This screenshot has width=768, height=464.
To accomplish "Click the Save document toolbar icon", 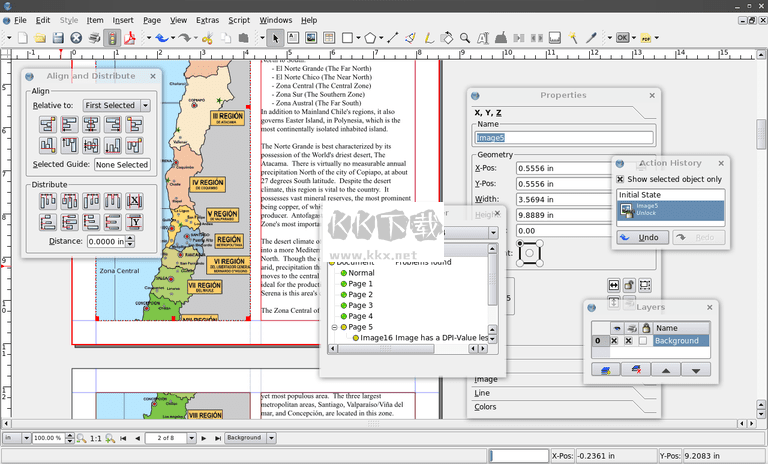I will (58, 38).
